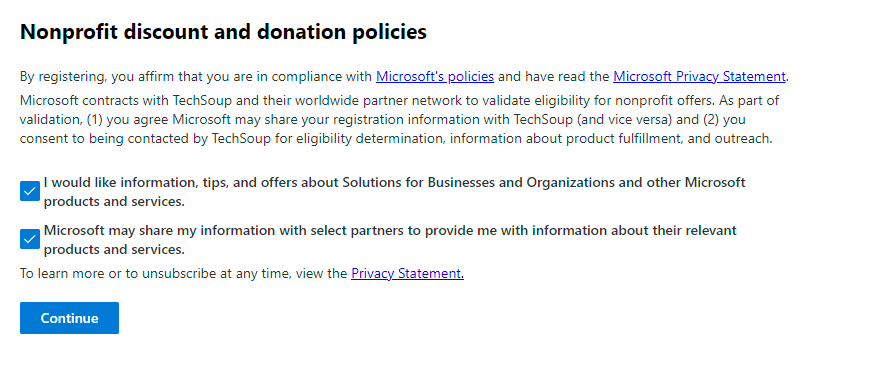Click the text "and have read the" between links
The height and width of the screenshot is (366, 871).
553,77
